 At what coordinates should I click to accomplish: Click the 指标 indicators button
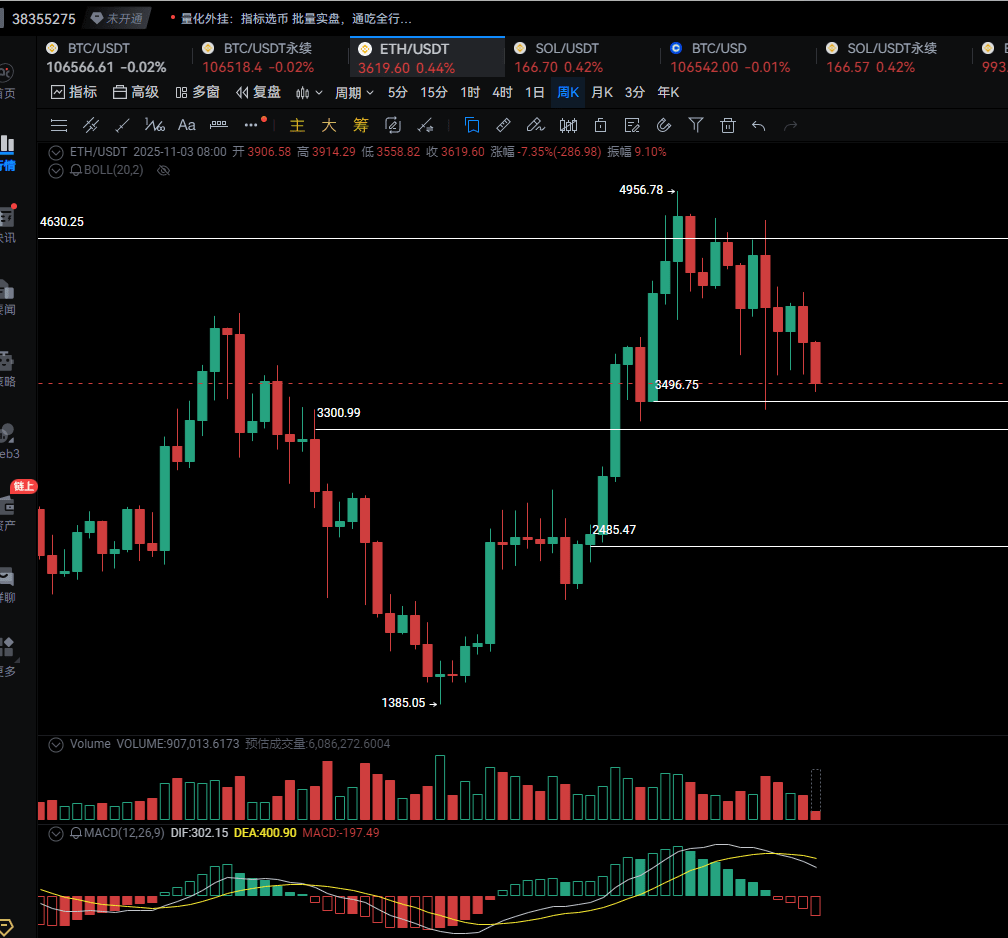(x=74, y=92)
